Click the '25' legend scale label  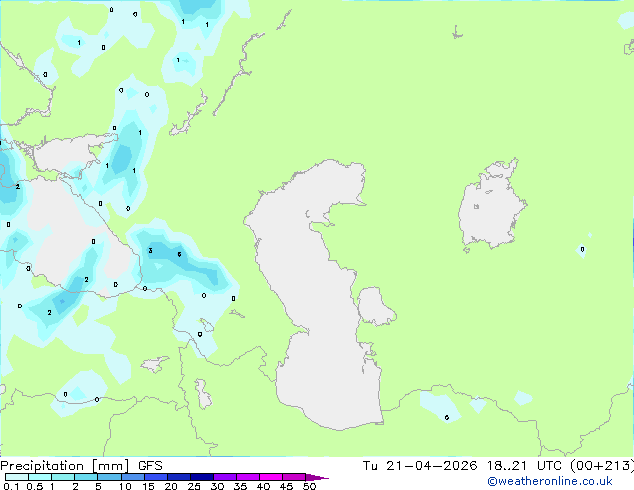tap(194, 486)
